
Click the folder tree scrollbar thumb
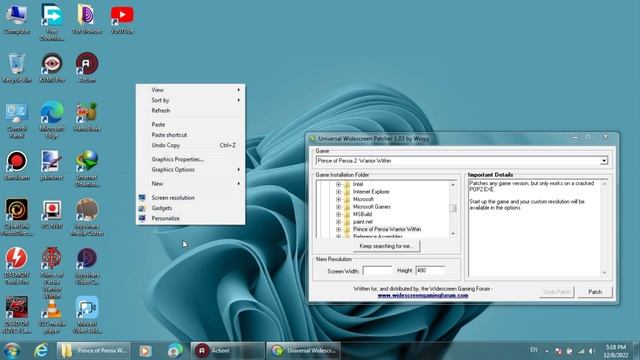click(453, 209)
